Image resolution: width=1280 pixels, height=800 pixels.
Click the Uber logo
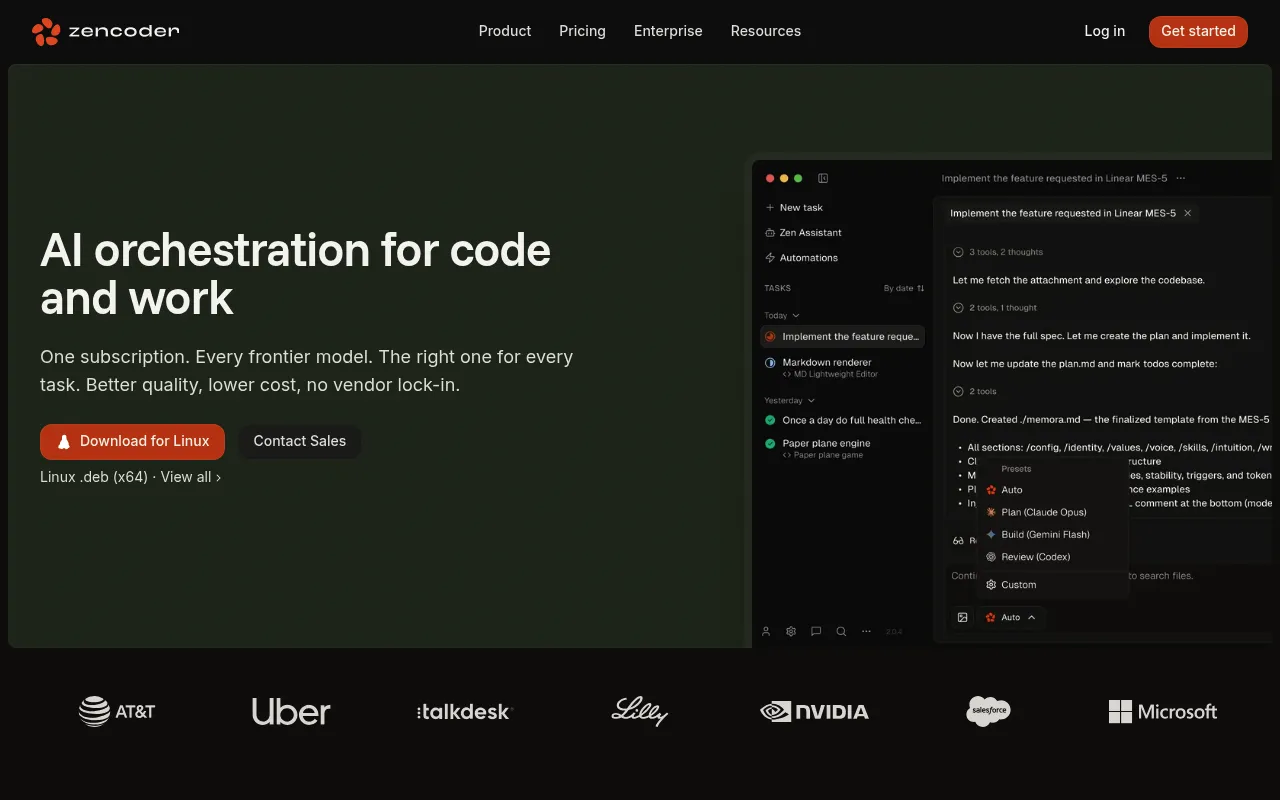click(x=291, y=711)
